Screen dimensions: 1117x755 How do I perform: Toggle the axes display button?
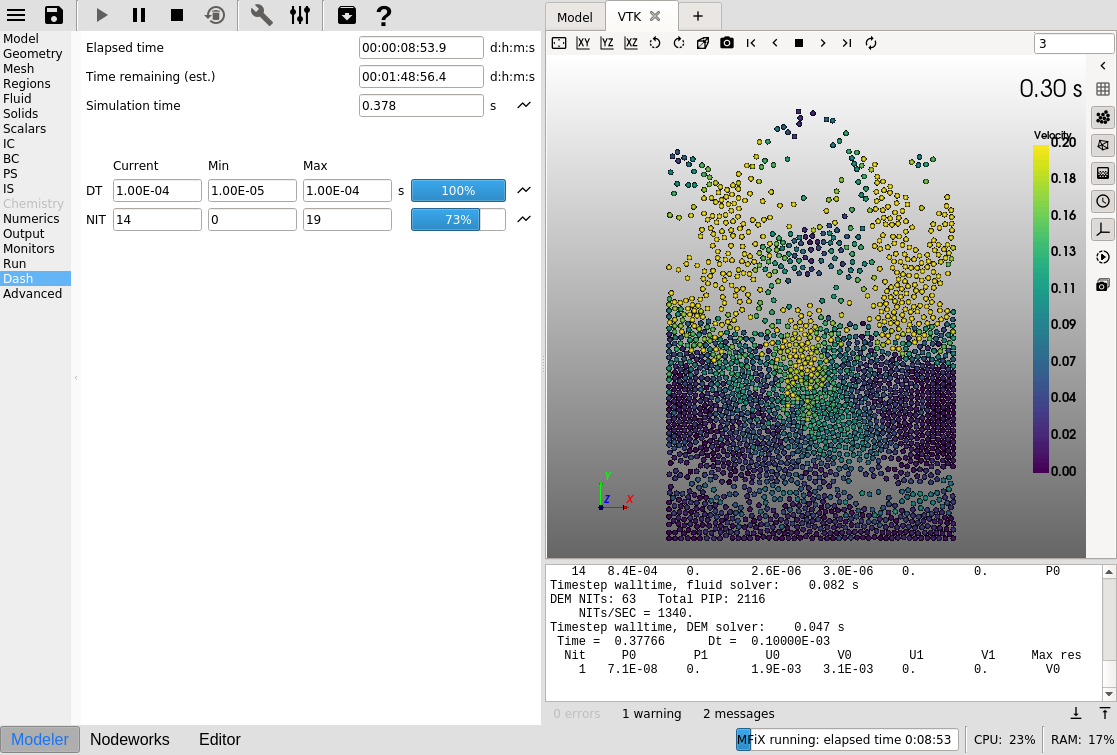click(x=1103, y=229)
